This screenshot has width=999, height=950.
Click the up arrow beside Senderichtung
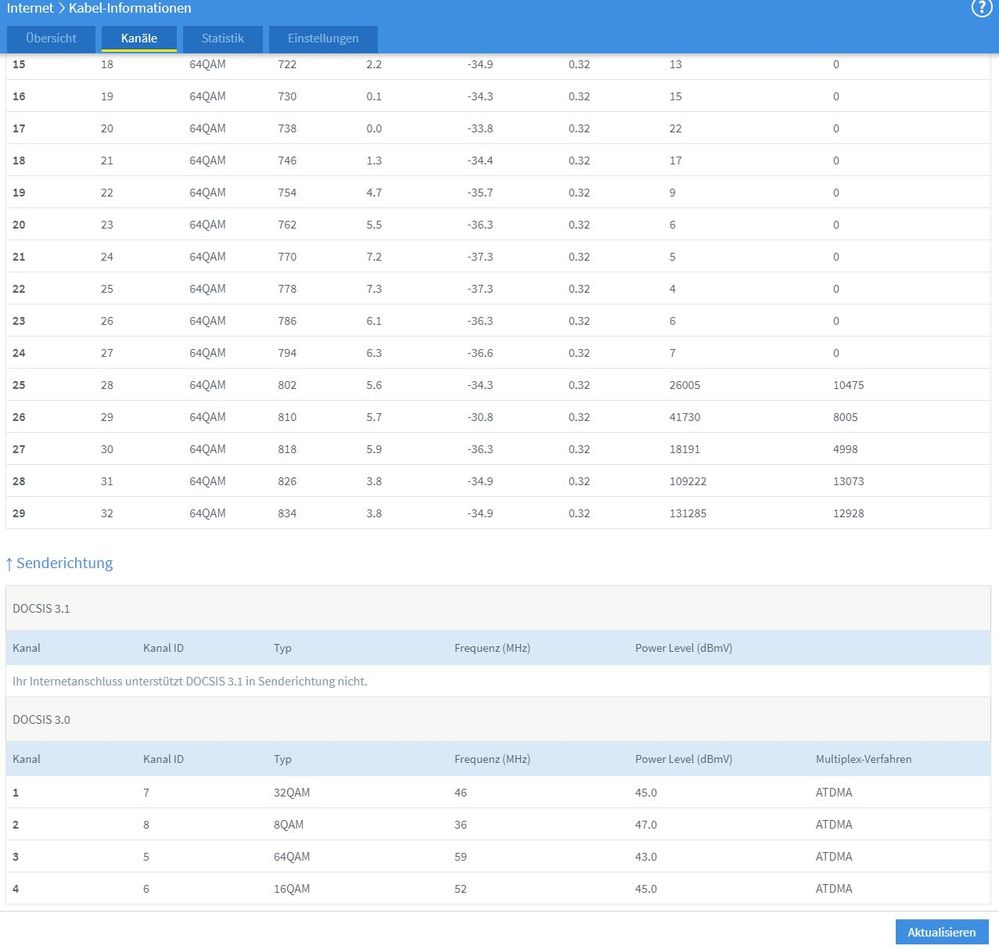tap(9, 563)
